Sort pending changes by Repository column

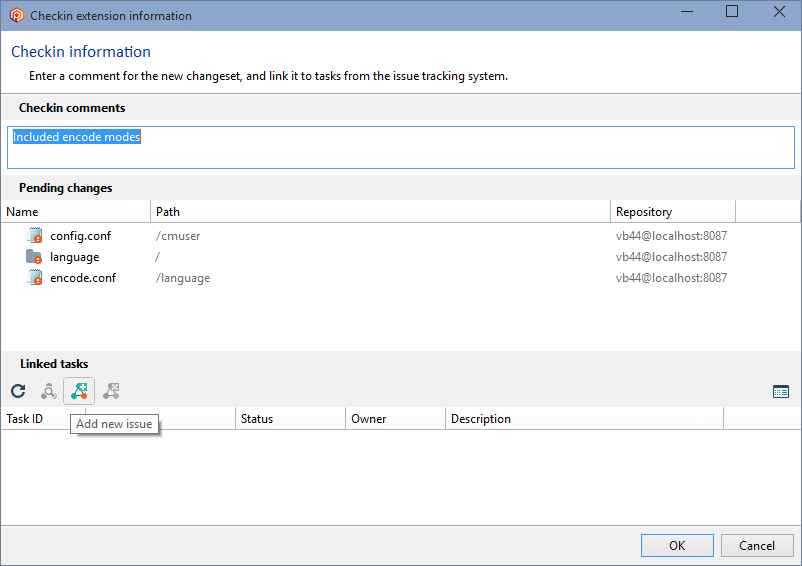coord(673,212)
